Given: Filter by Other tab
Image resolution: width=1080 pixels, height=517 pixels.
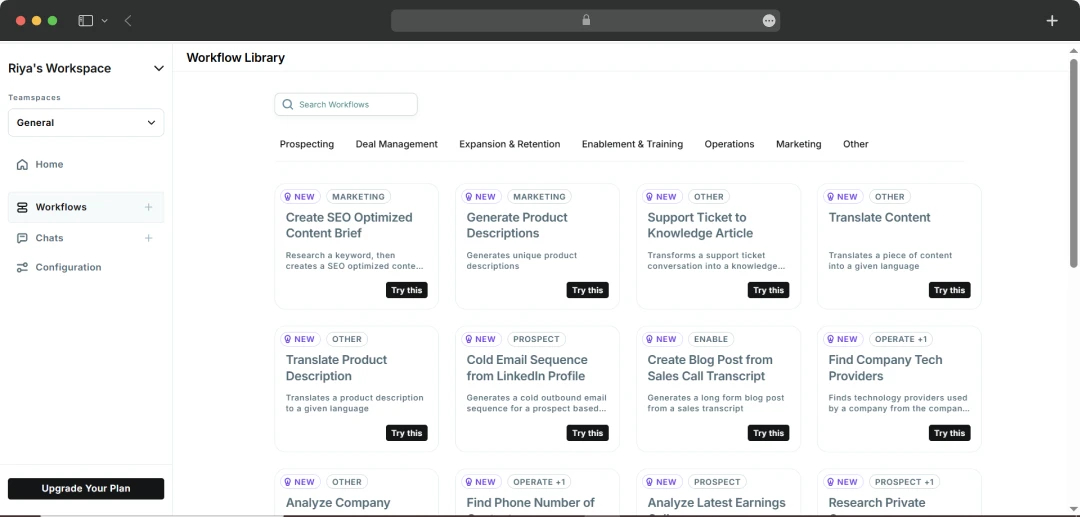Looking at the screenshot, I should (855, 144).
